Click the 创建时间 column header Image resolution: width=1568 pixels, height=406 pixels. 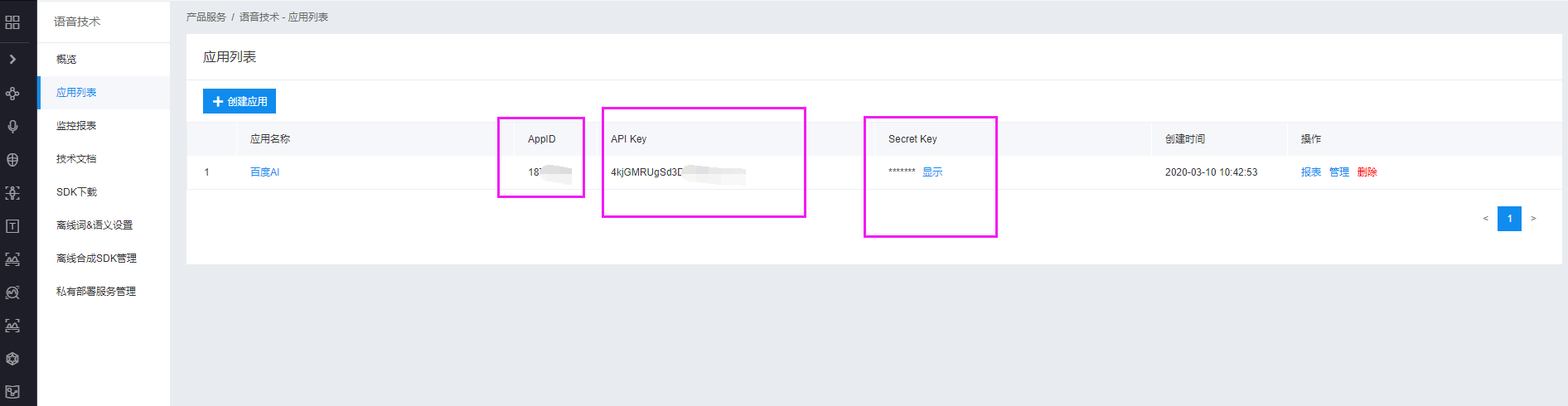point(1185,139)
